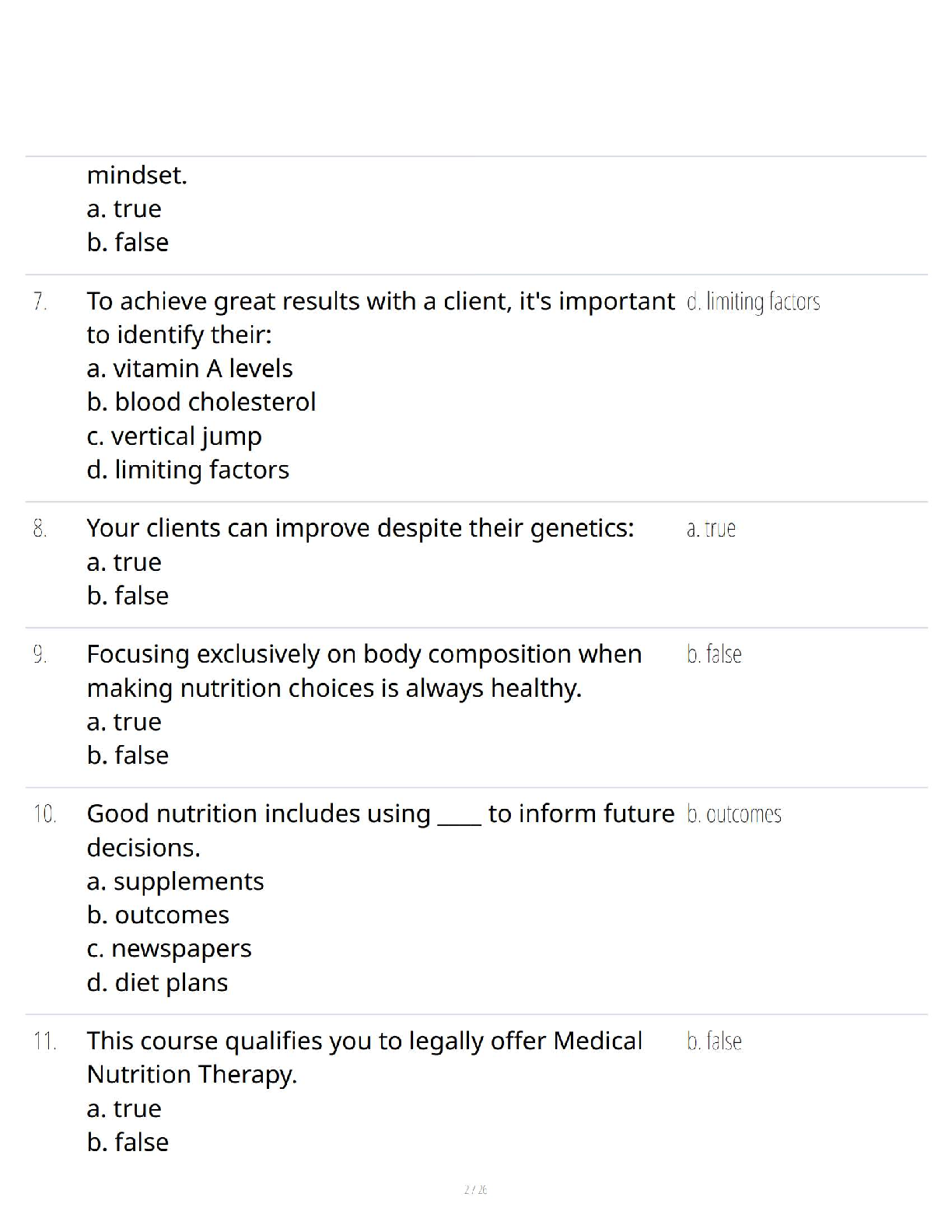The image size is (952, 1232).
Task: Choose 'c. vertical jump' option
Action: [x=174, y=436]
